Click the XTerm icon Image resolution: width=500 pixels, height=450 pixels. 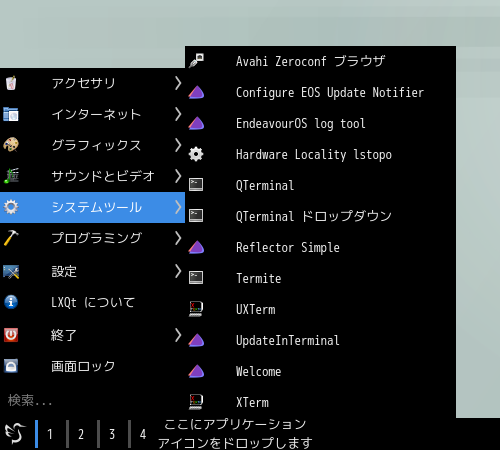(x=196, y=402)
